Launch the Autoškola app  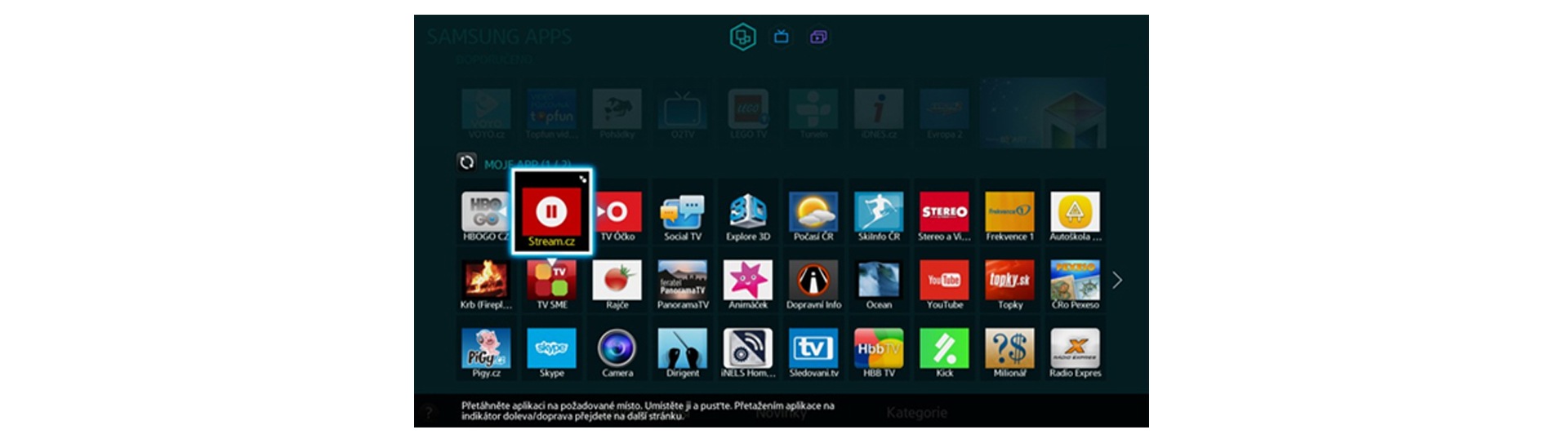pyautogui.click(x=1076, y=217)
